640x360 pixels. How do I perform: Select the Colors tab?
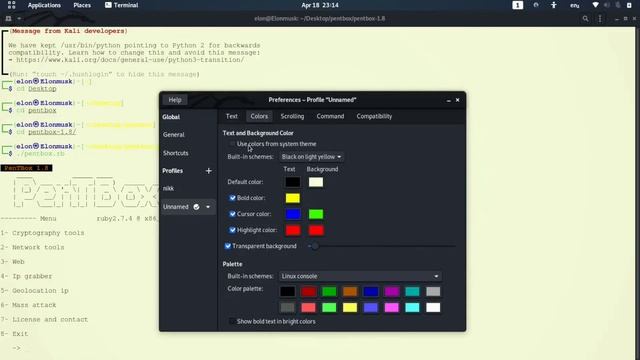click(x=259, y=116)
